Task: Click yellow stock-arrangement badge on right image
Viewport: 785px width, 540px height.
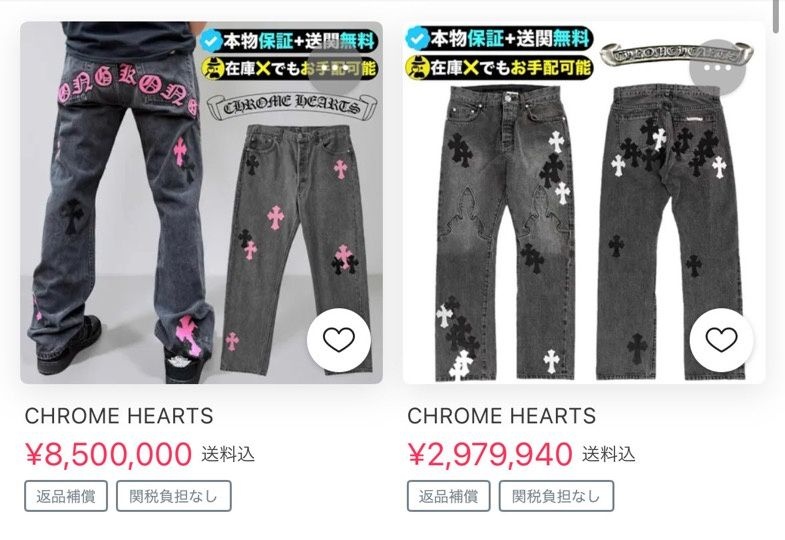Action: click(x=418, y=66)
